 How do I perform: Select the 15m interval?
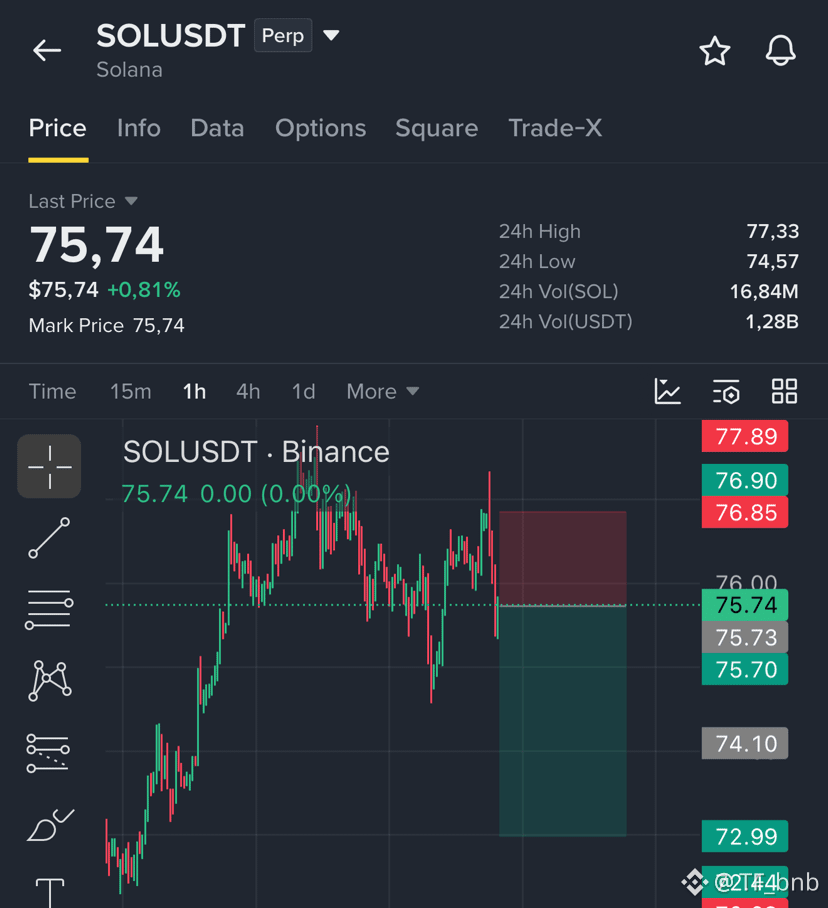coord(131,391)
